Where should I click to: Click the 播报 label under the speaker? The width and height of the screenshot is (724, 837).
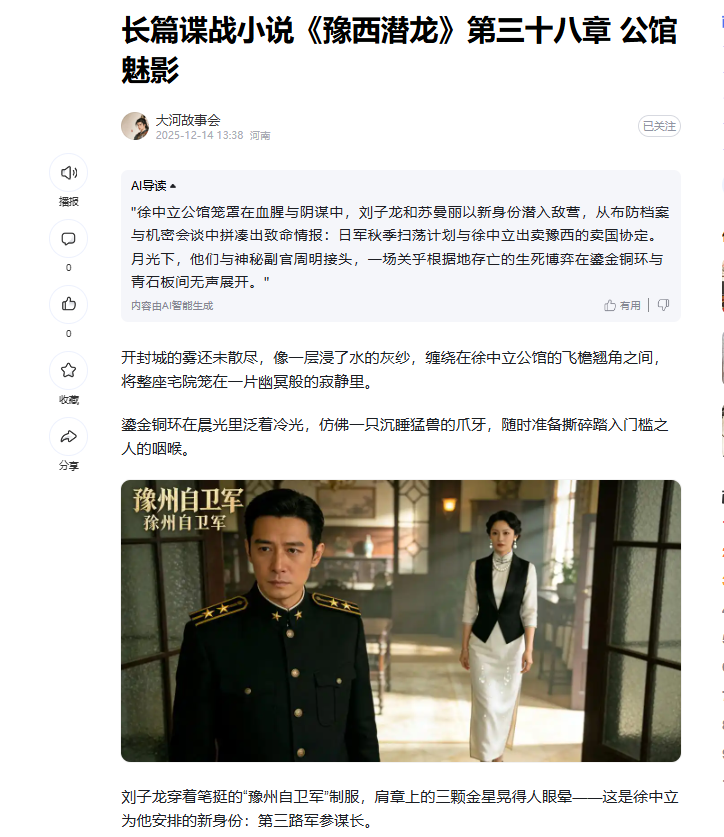[x=68, y=201]
